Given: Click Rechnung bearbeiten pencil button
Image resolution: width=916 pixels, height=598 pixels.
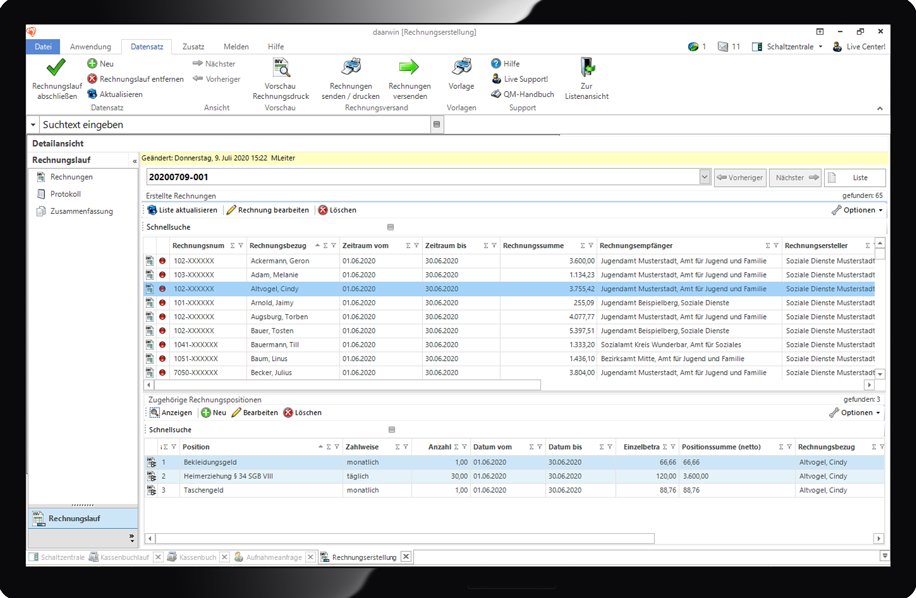Looking at the screenshot, I should click(268, 210).
